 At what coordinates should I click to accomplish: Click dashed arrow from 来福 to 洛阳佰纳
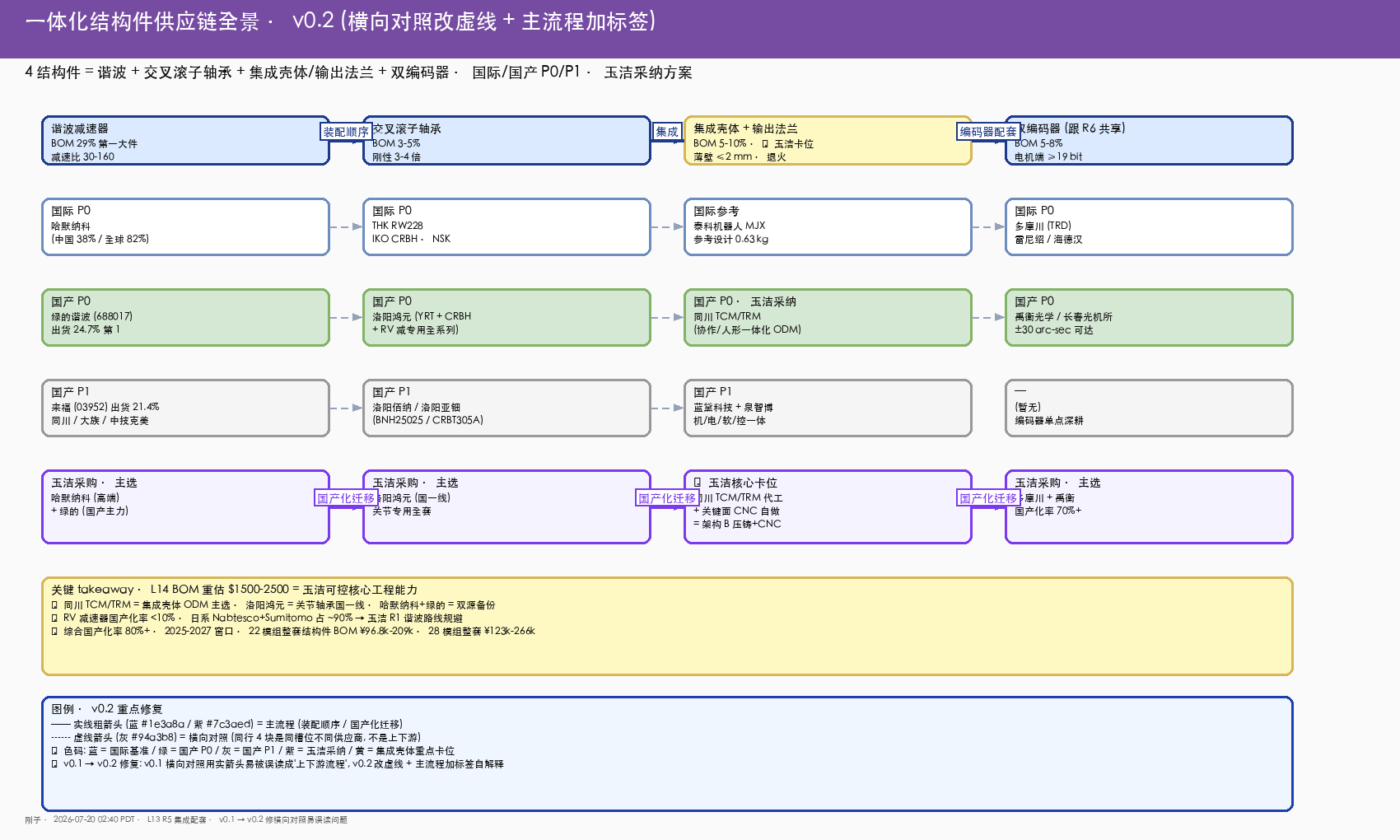tap(346, 408)
